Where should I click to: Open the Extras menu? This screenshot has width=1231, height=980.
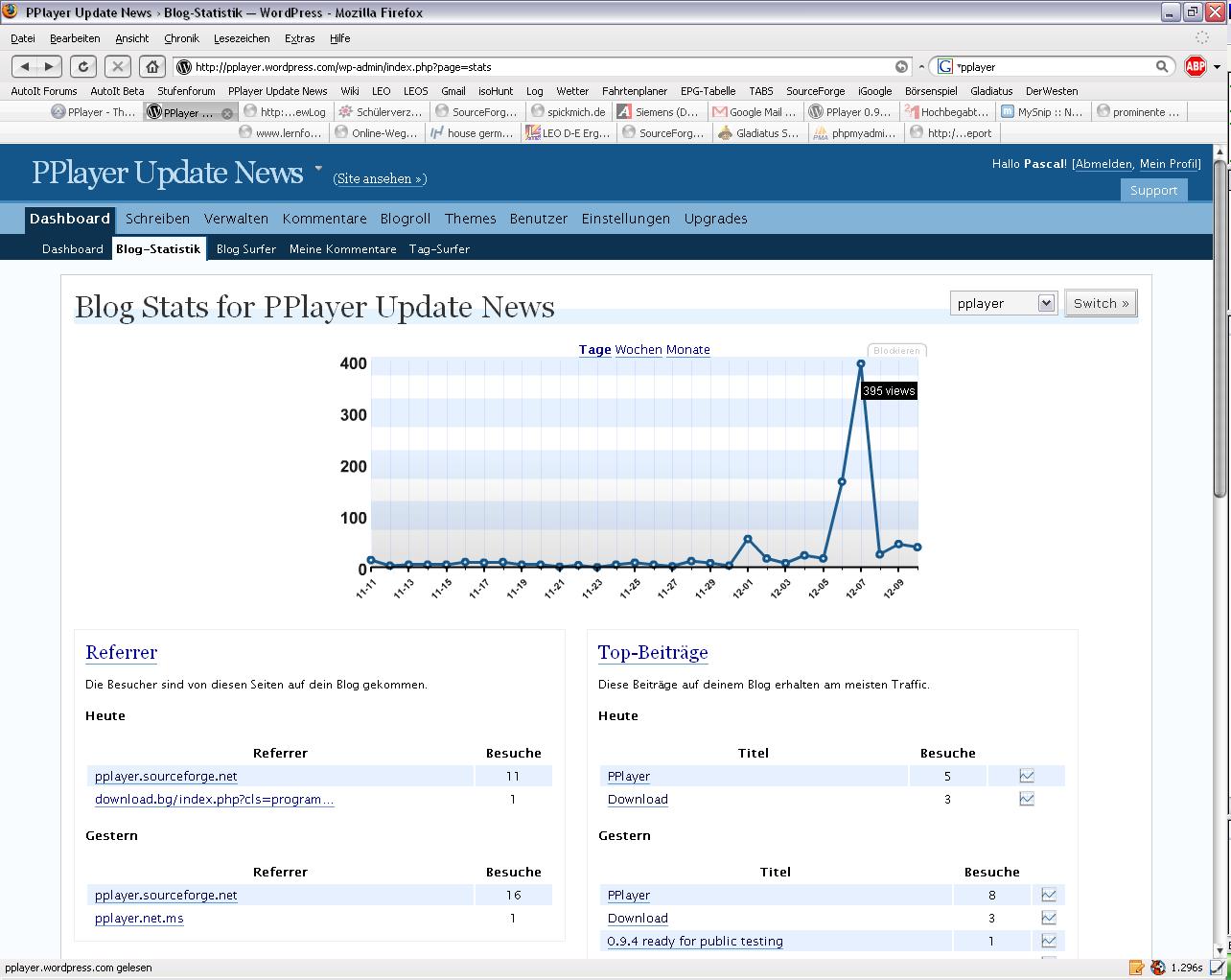pyautogui.click(x=300, y=38)
